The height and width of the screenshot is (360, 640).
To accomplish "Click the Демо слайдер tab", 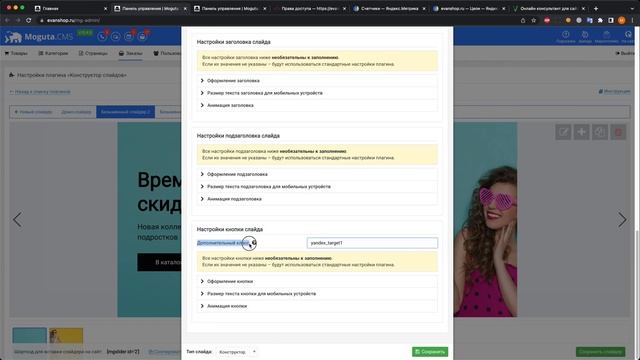I will [76, 112].
